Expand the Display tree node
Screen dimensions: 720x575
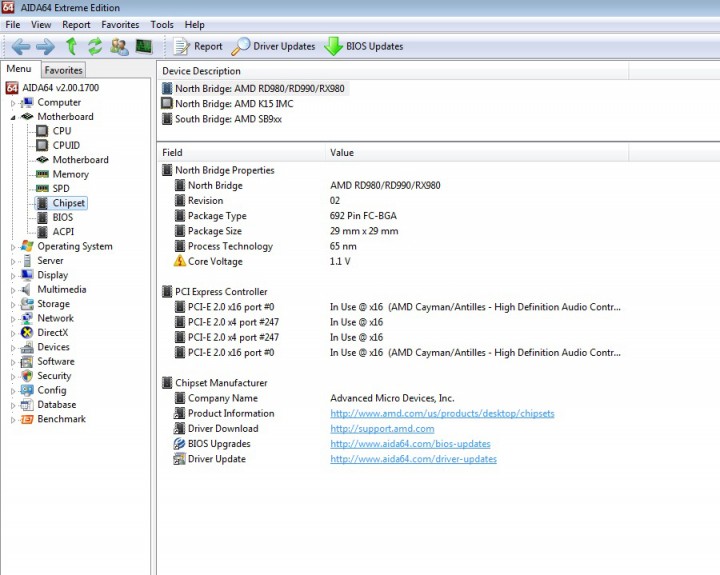pos(13,276)
